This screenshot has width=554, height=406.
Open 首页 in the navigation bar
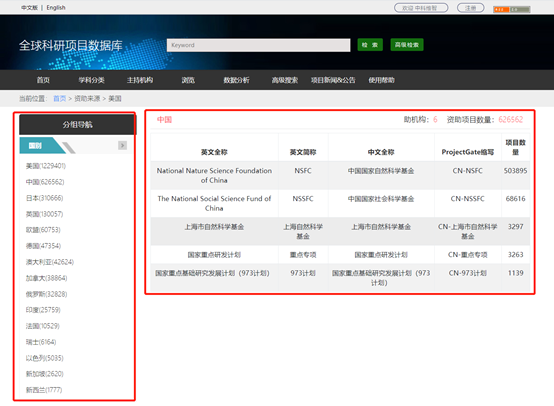[x=43, y=80]
